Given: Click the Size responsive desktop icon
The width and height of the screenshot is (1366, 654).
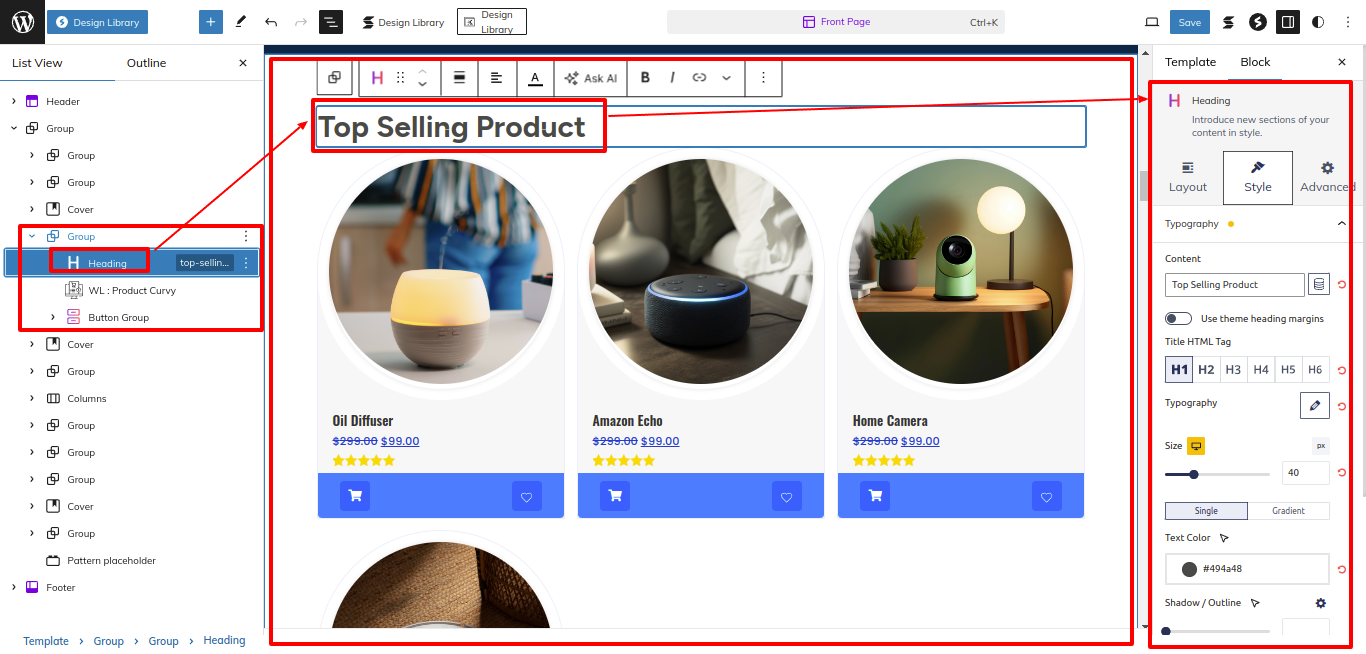Looking at the screenshot, I should coord(1196,446).
